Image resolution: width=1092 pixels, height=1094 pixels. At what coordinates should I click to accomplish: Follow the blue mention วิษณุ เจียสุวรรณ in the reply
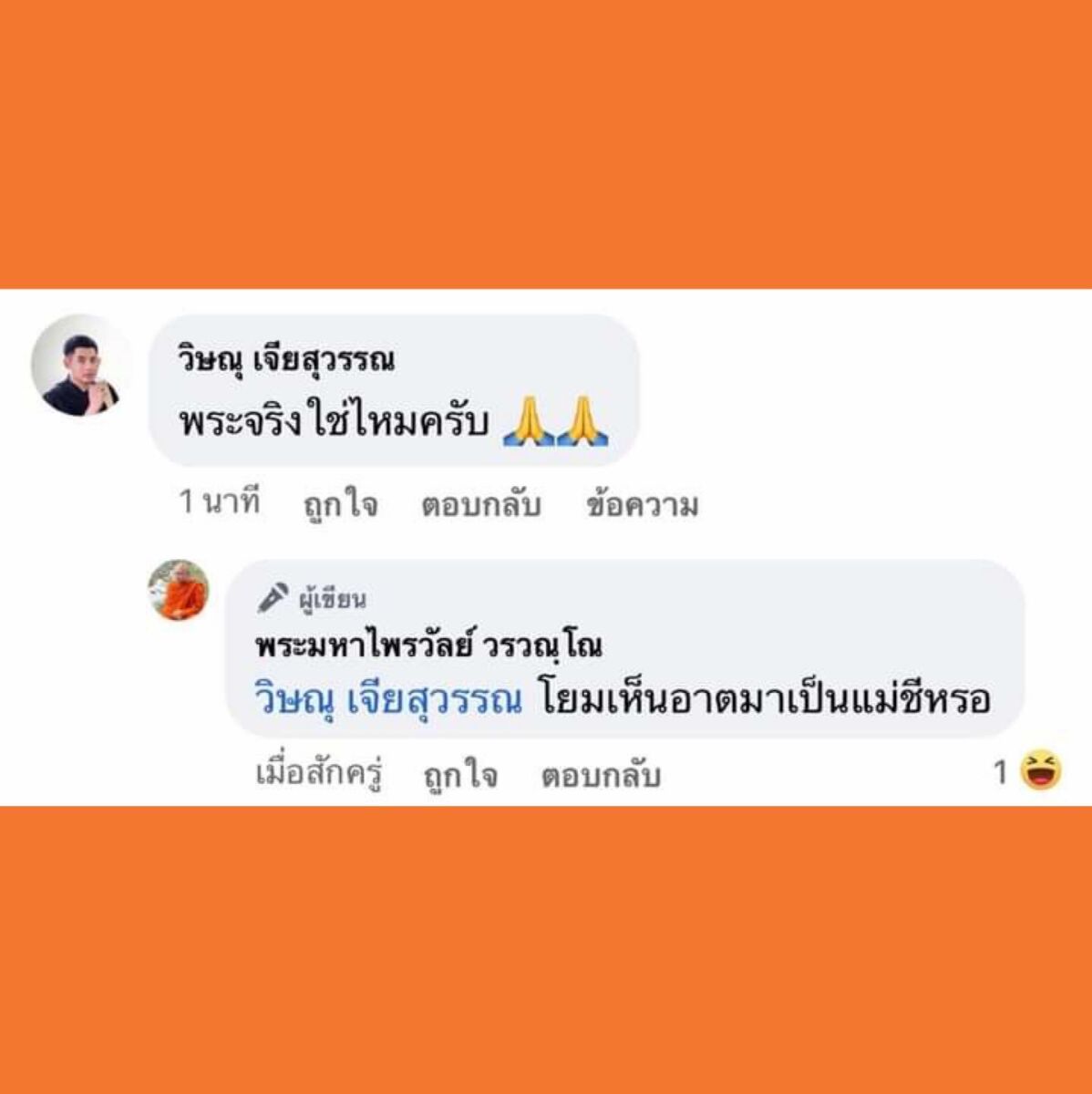[x=389, y=701]
